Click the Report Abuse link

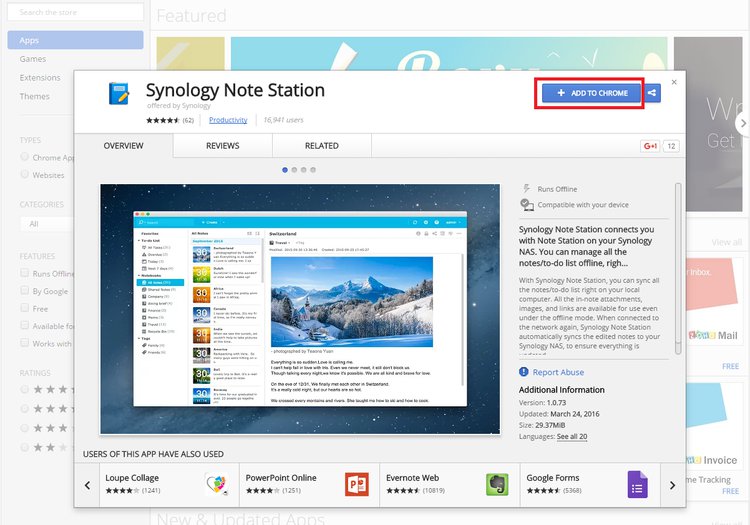(x=558, y=372)
